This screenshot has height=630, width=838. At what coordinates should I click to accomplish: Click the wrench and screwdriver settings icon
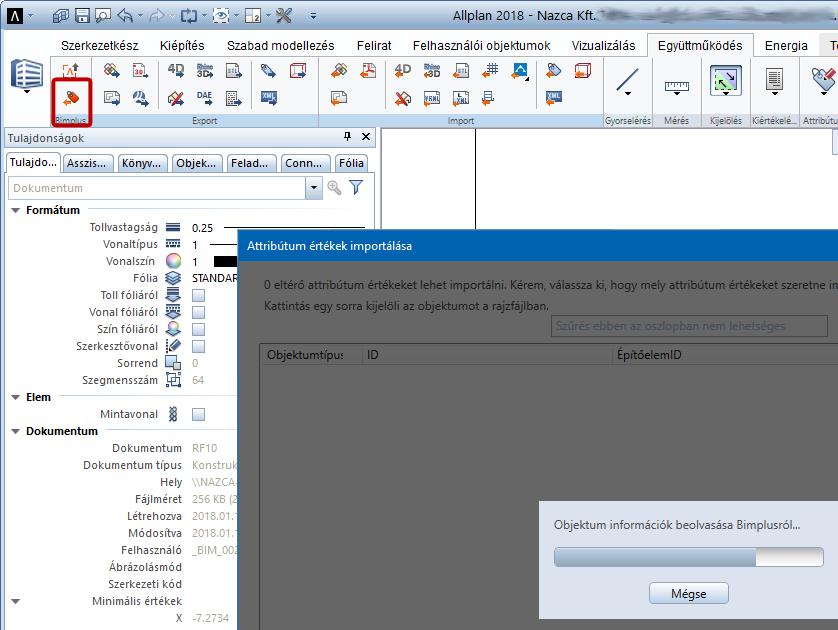[x=284, y=15]
